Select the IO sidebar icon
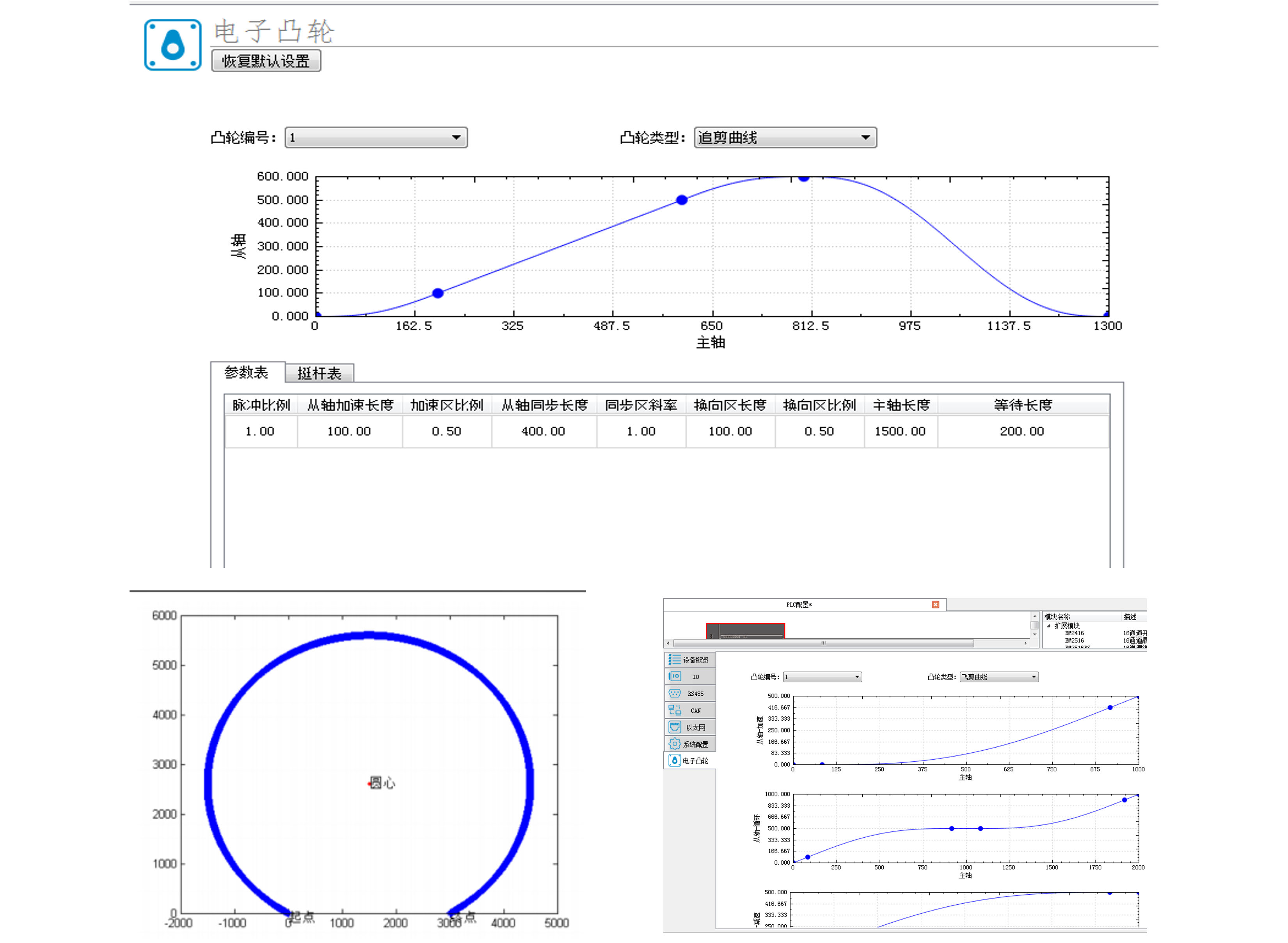Viewport: 1288px width, 943px height. click(x=675, y=676)
